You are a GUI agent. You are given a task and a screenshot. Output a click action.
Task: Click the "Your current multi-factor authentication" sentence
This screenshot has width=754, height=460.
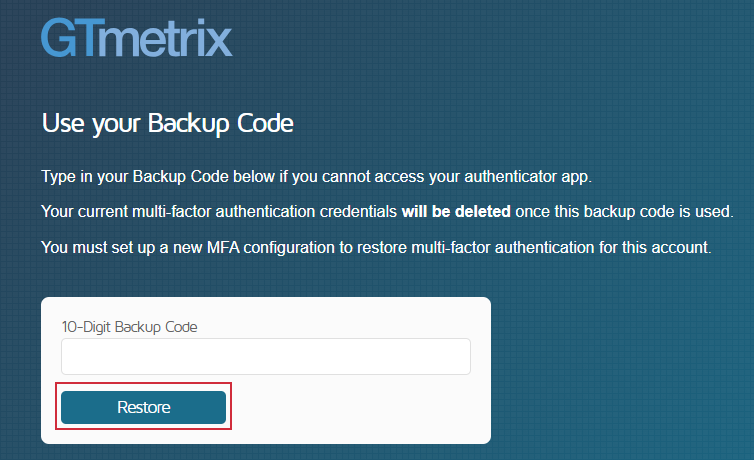(x=220, y=212)
